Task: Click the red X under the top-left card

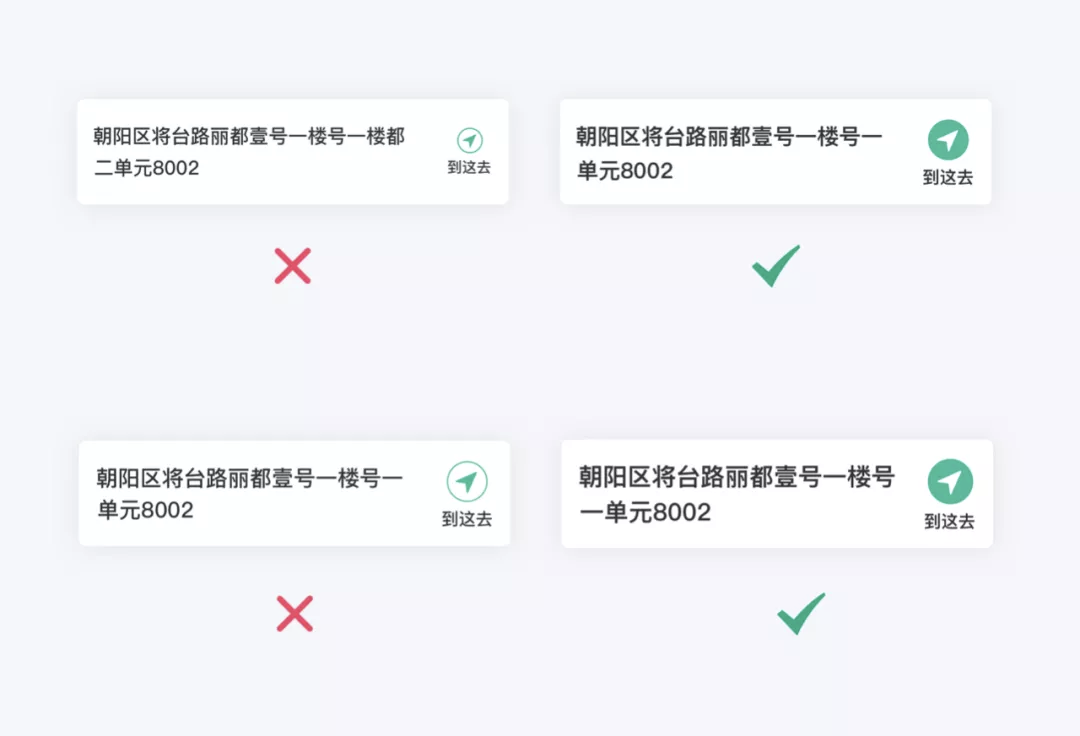Action: [x=293, y=266]
